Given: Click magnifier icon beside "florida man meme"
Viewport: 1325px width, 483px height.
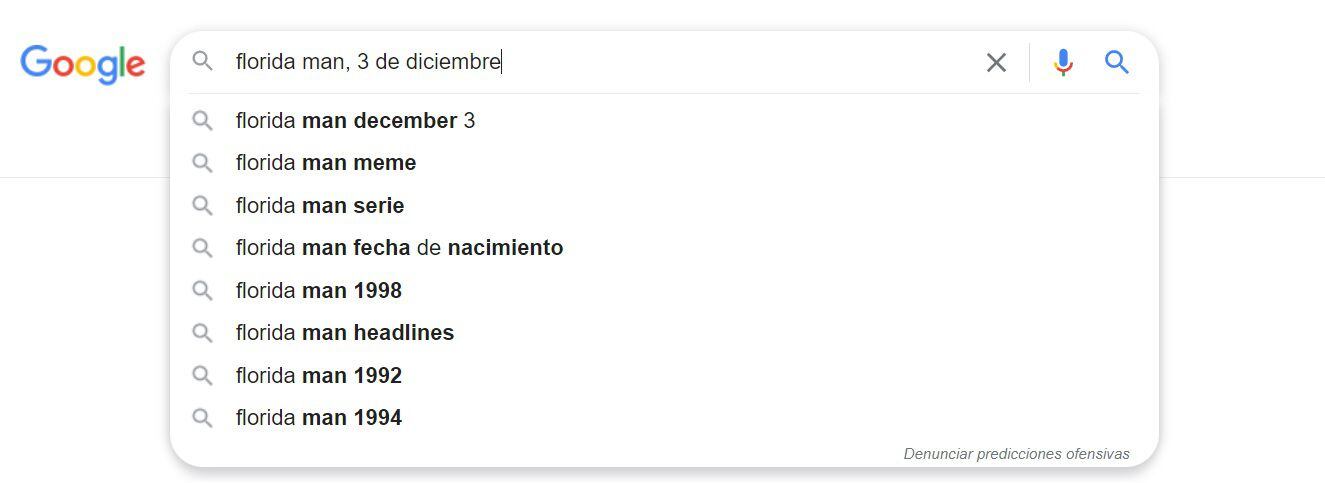Looking at the screenshot, I should (203, 163).
